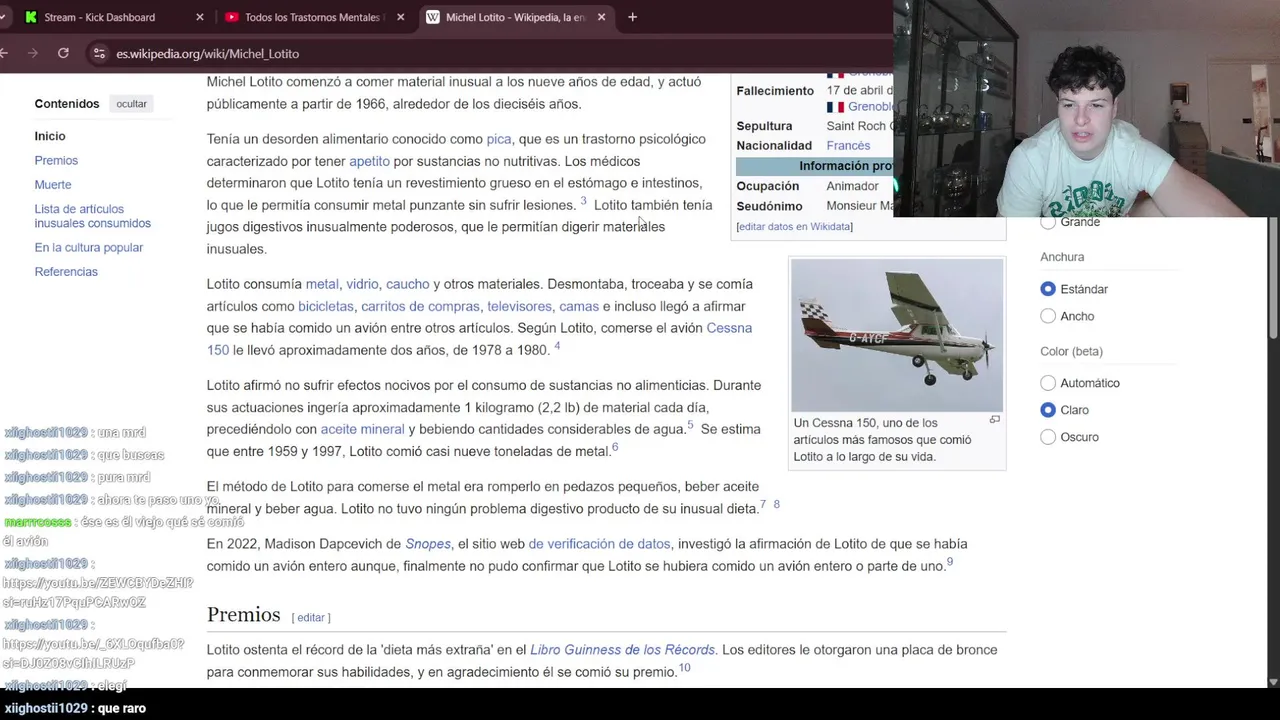Viewport: 1280px width, 720px height.
Task: Select the Michel Lotito Wikipedia tab
Action: 515,17
